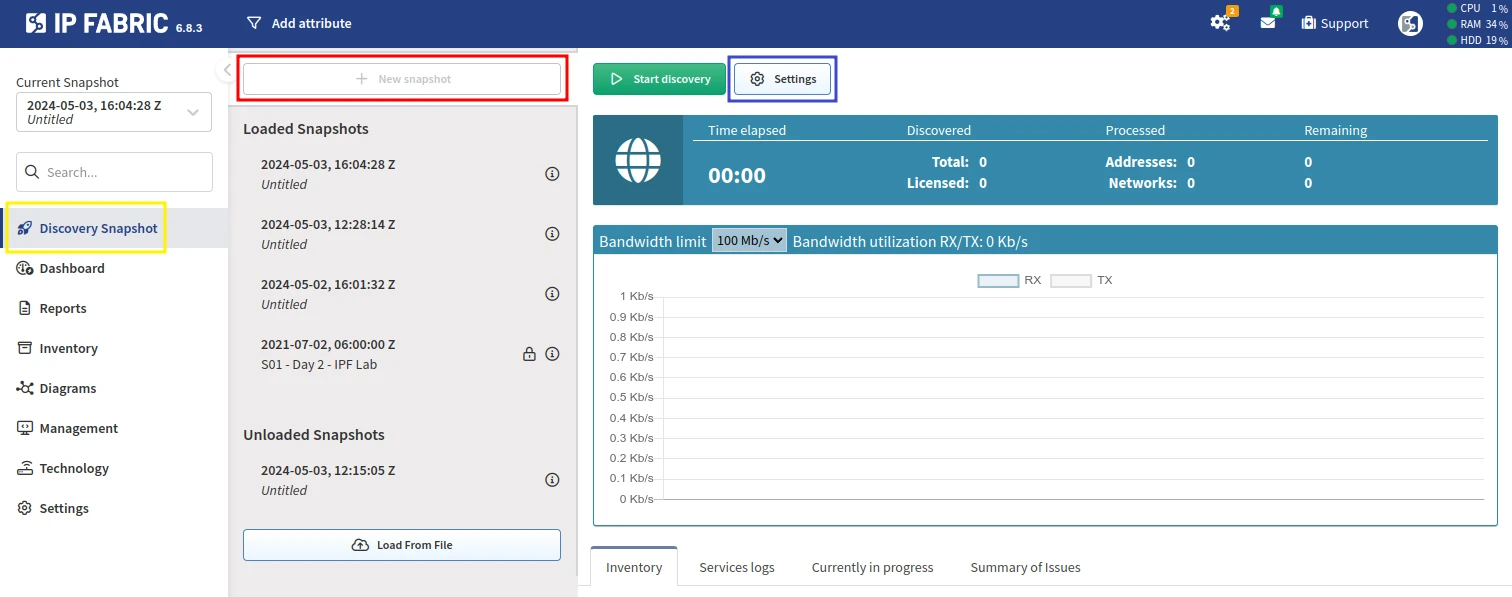This screenshot has height=597, width=1512.
Task: Click lock icon on S01 Day 2 snapshot
Action: point(529,354)
